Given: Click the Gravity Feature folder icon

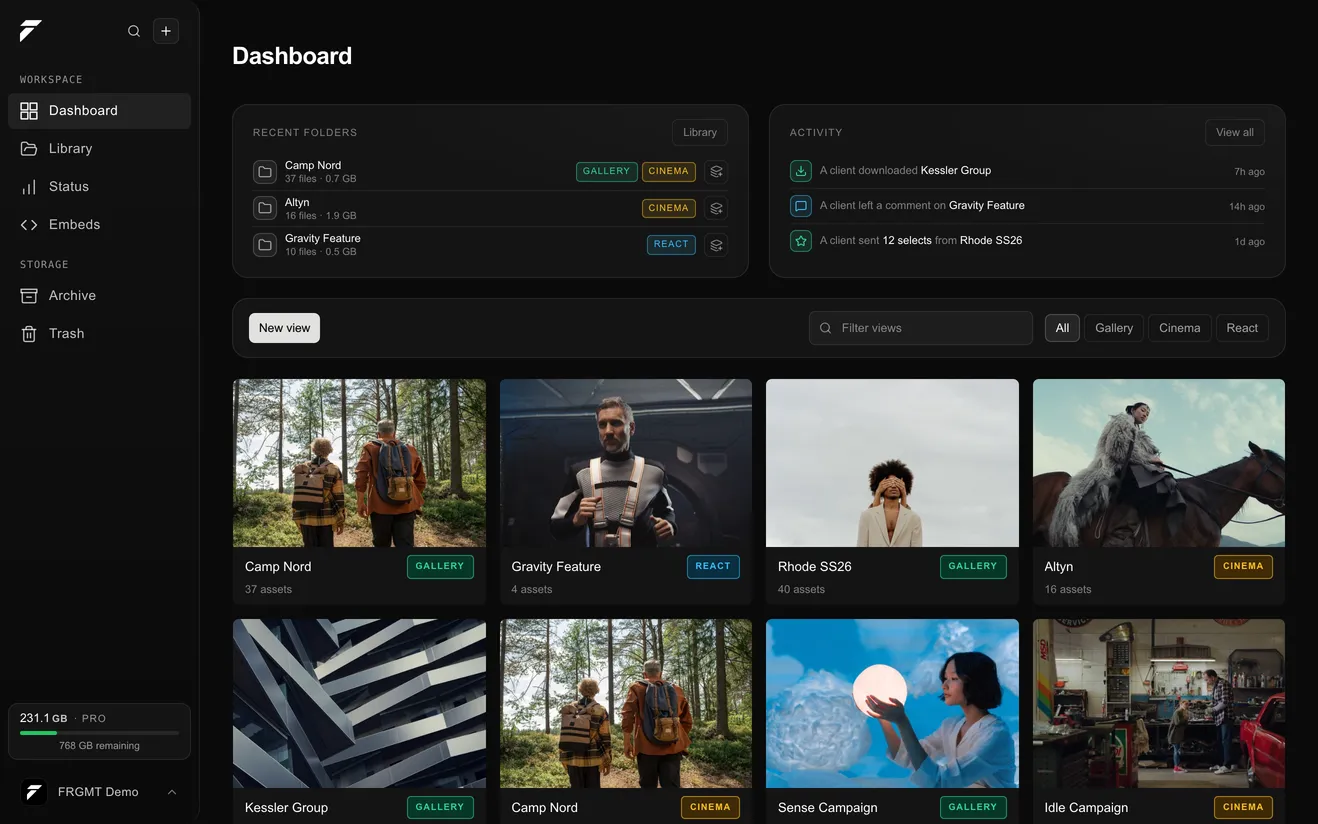Looking at the screenshot, I should pyautogui.click(x=265, y=245).
